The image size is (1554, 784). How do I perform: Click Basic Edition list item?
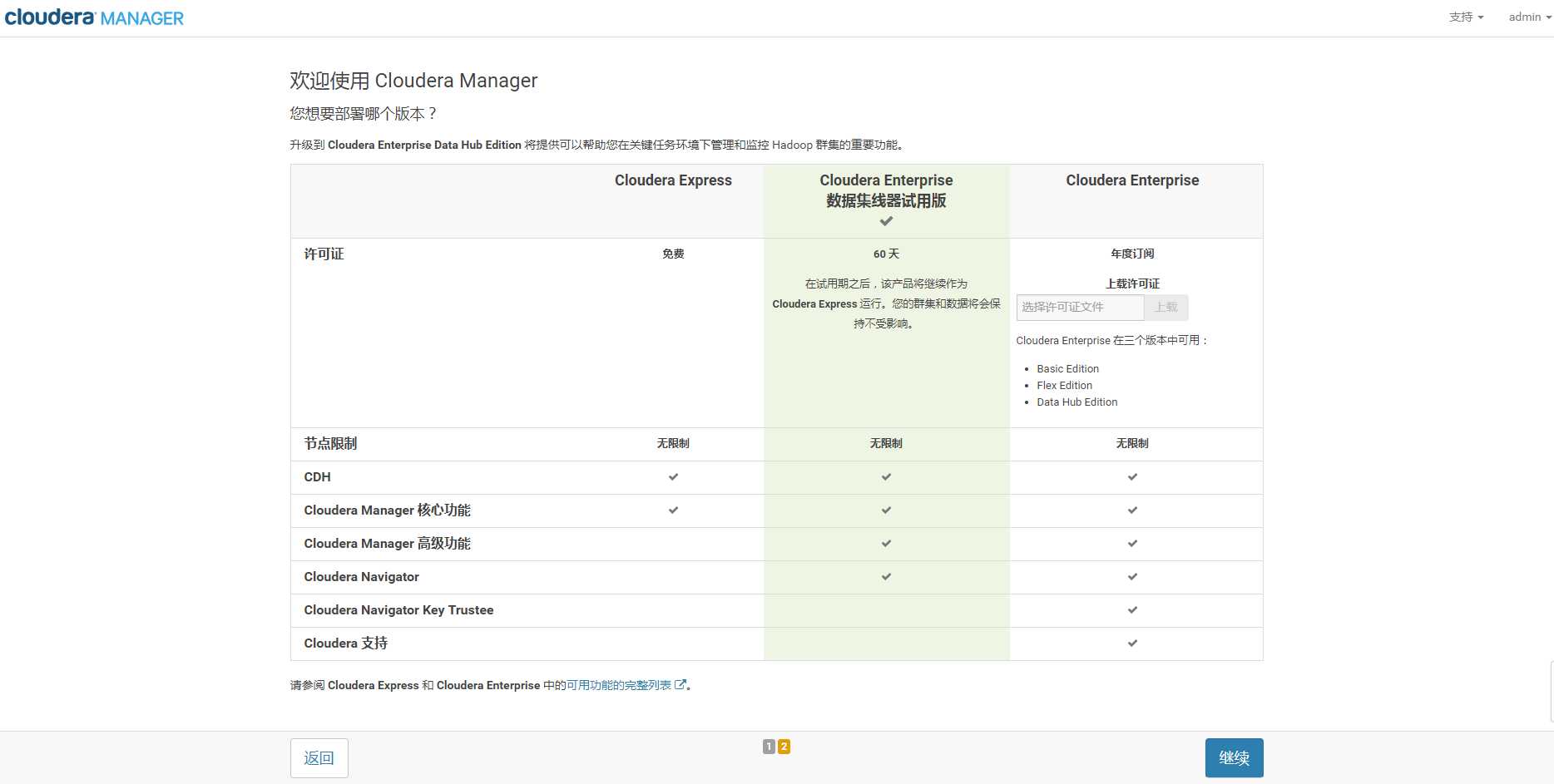point(1067,369)
